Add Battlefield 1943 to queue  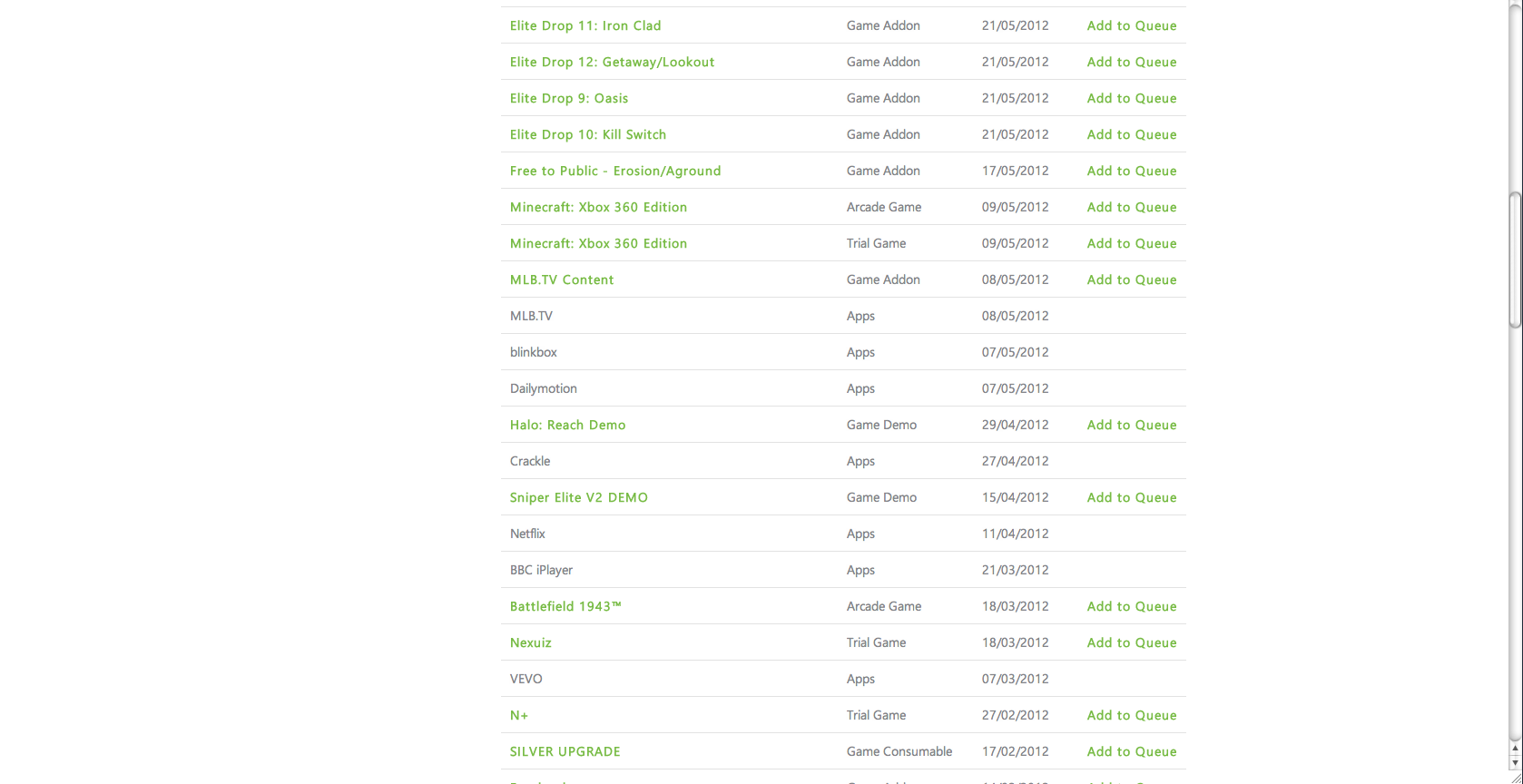[x=1132, y=606]
